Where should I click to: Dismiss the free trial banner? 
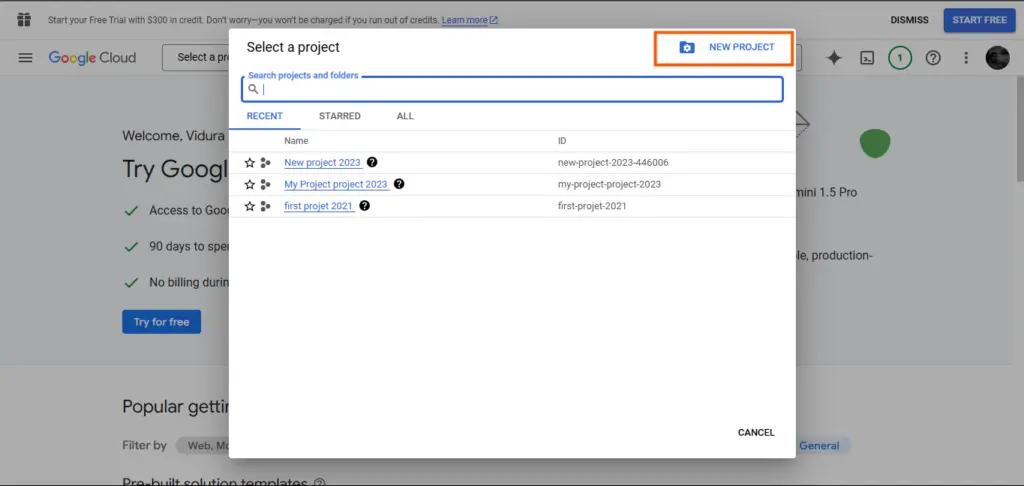tap(909, 20)
